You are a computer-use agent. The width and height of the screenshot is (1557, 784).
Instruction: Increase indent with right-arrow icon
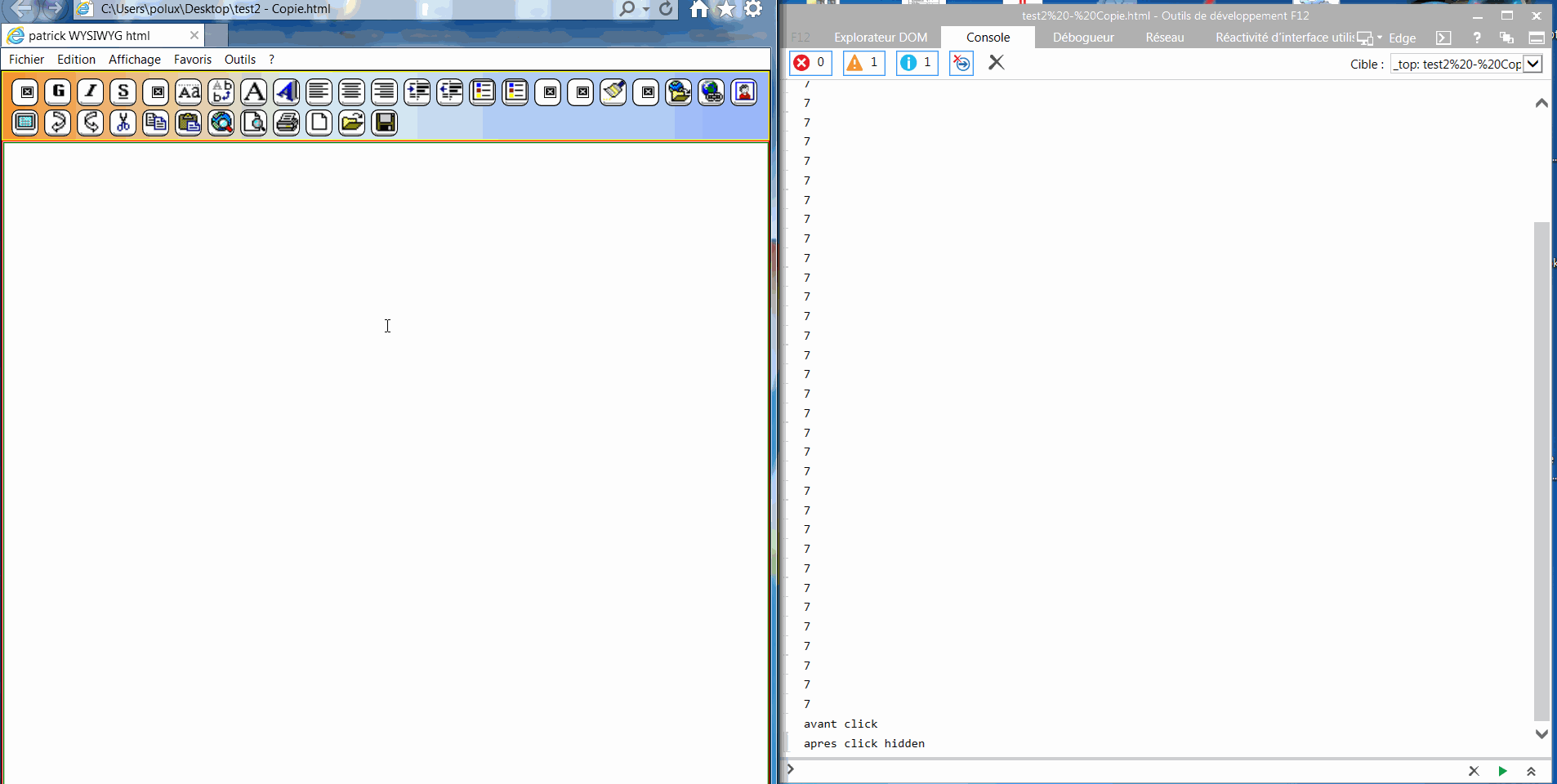(x=417, y=92)
